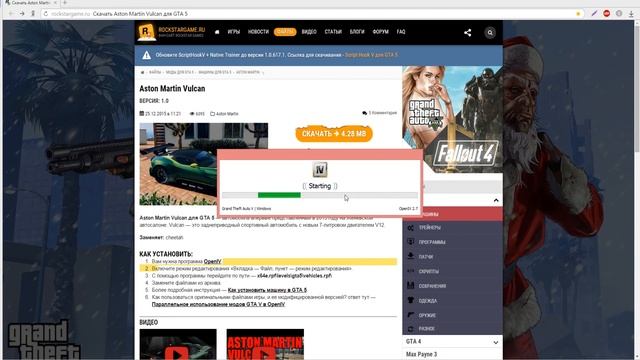Play the ASTON MARTIN VULCAN video thumbnail

coord(265,344)
